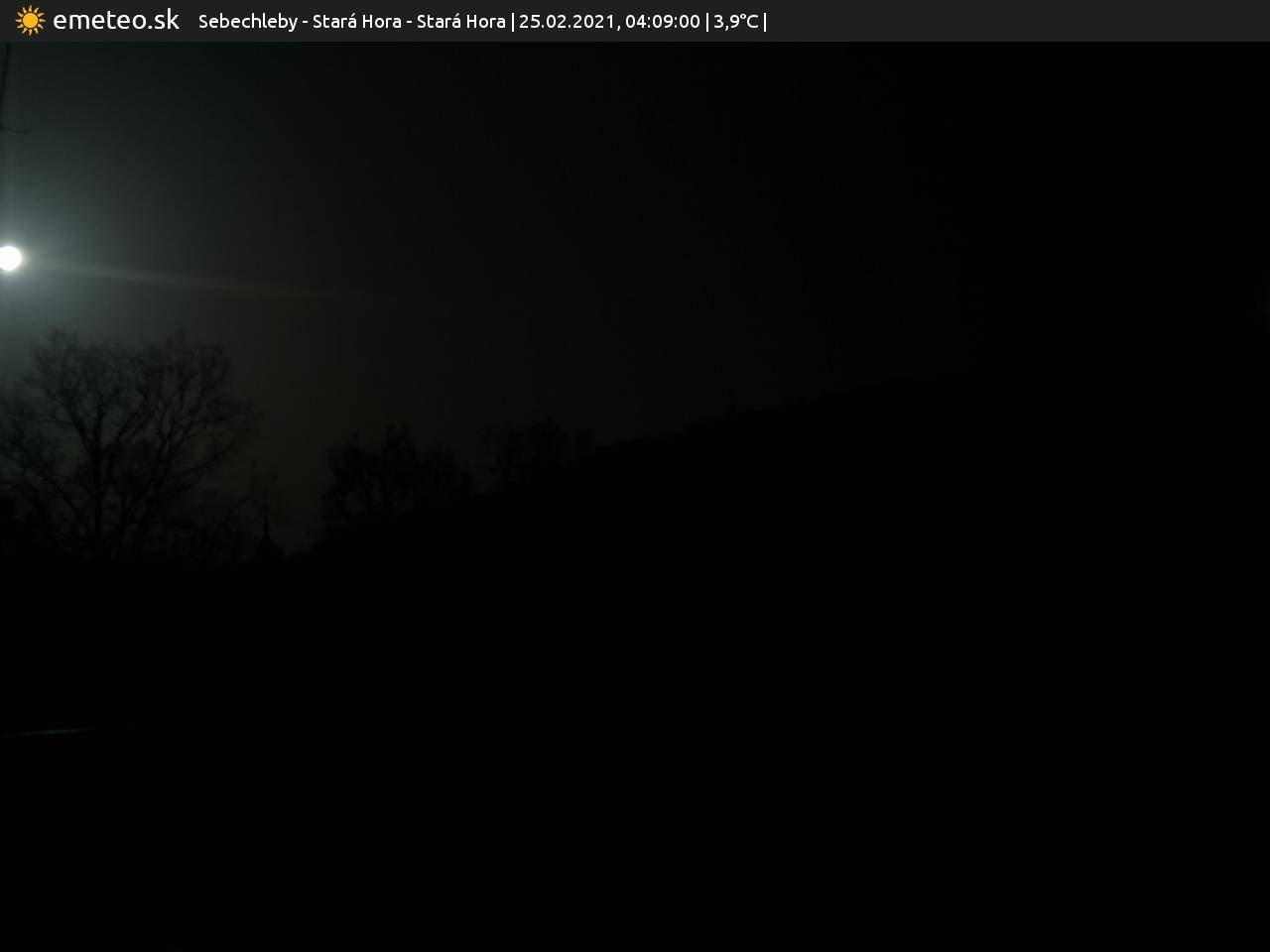Click the separator bar after the temperature

765,22
